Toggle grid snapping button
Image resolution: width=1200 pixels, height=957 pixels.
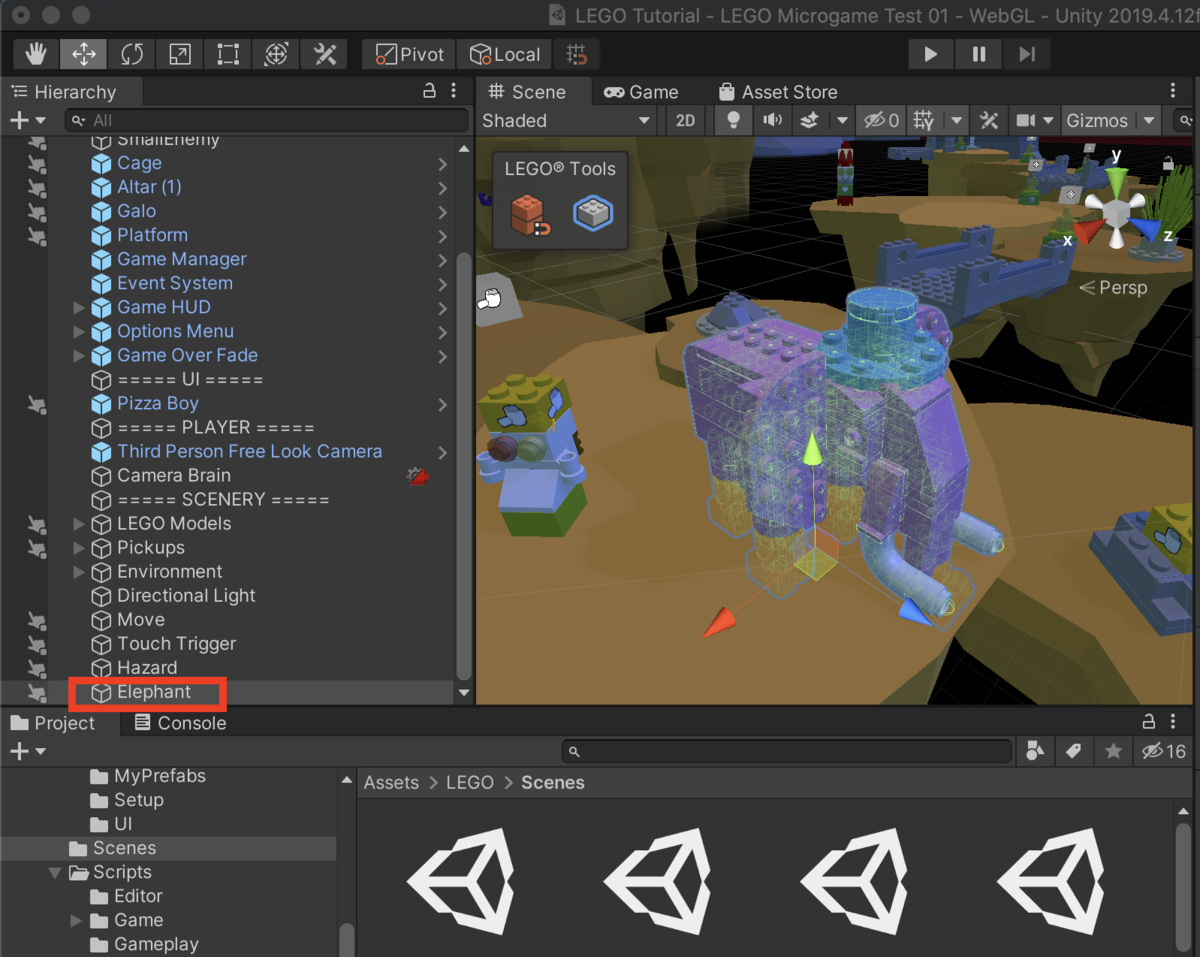(x=577, y=54)
